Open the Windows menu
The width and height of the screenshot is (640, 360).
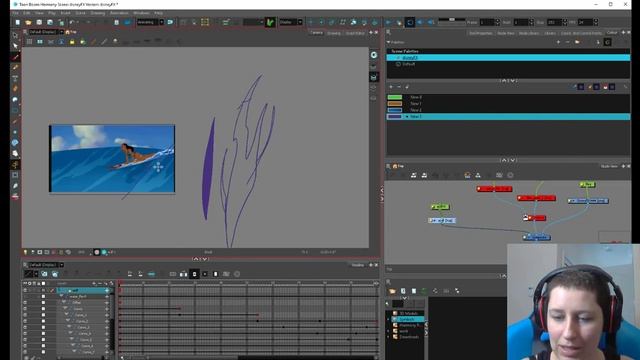pyautogui.click(x=141, y=13)
